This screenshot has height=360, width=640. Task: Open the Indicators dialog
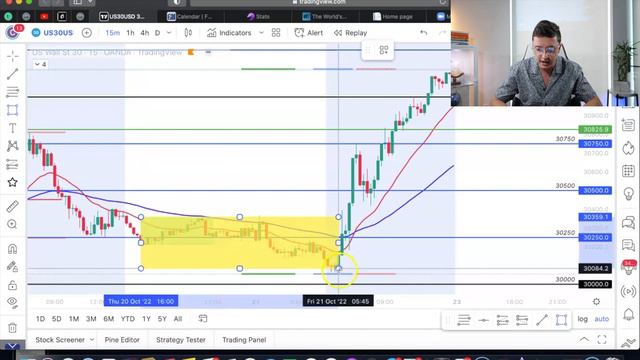click(229, 33)
